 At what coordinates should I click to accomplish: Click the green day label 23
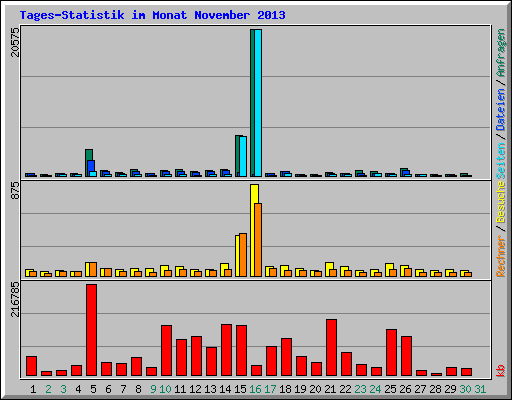360,389
